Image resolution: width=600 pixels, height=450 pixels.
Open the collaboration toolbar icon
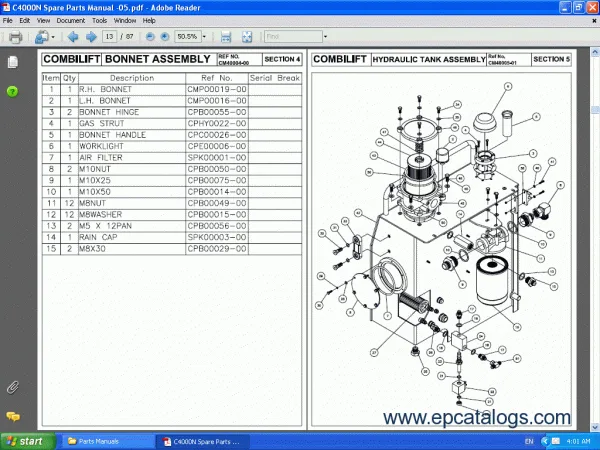(41, 37)
